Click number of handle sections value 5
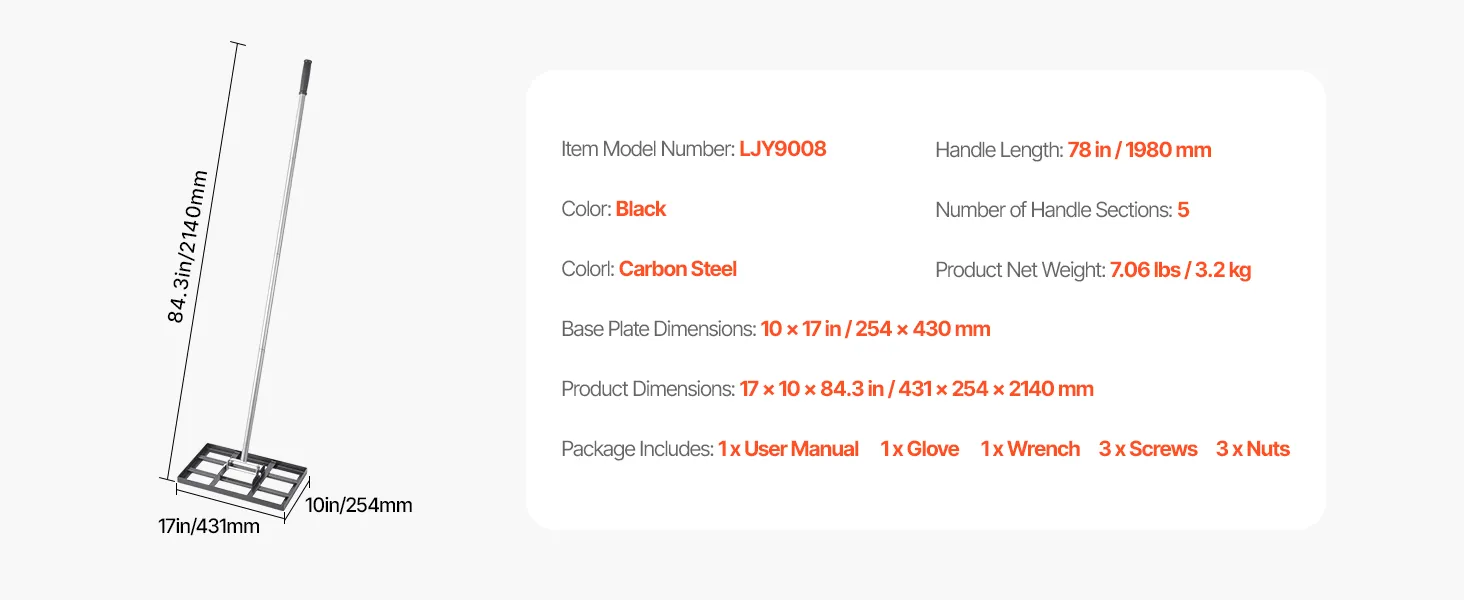 click(1183, 210)
